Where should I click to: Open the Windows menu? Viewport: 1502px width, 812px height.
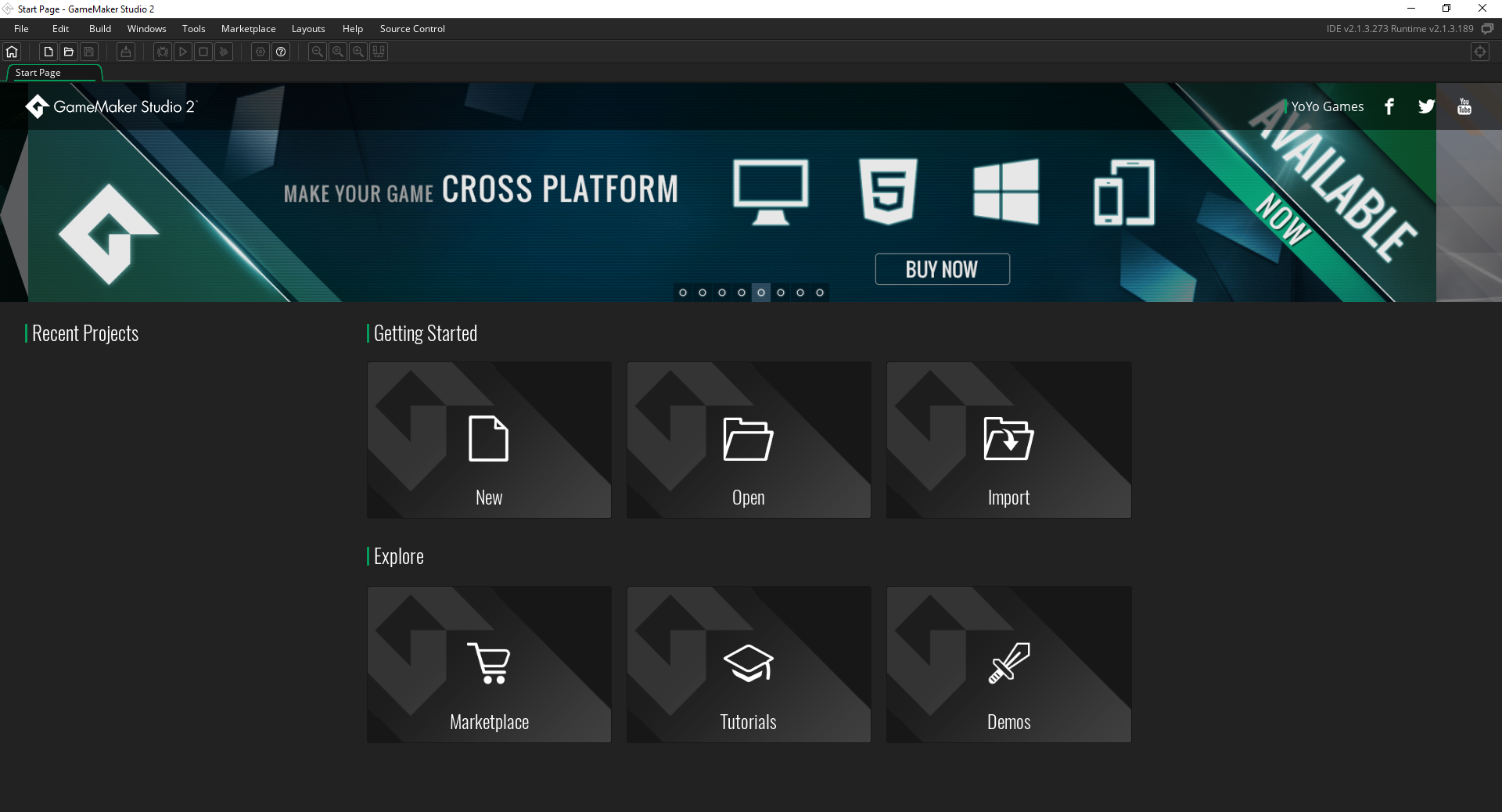click(146, 29)
